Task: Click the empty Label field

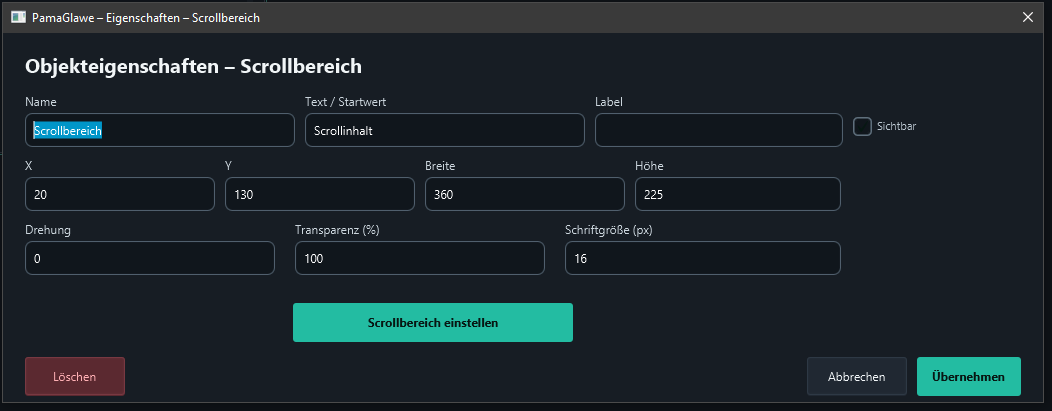Action: click(x=719, y=130)
